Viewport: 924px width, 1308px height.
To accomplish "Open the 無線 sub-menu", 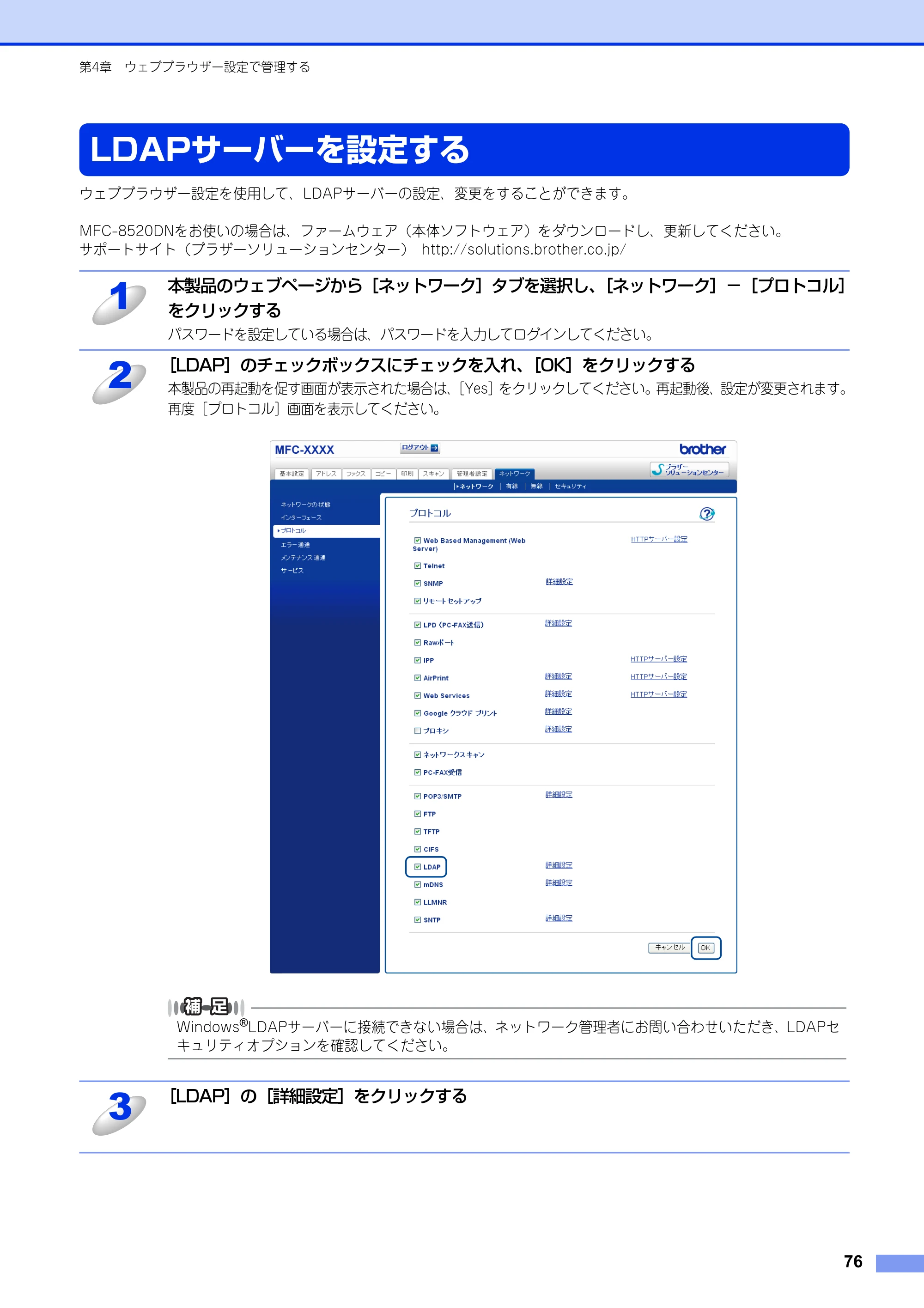I will pos(537,487).
